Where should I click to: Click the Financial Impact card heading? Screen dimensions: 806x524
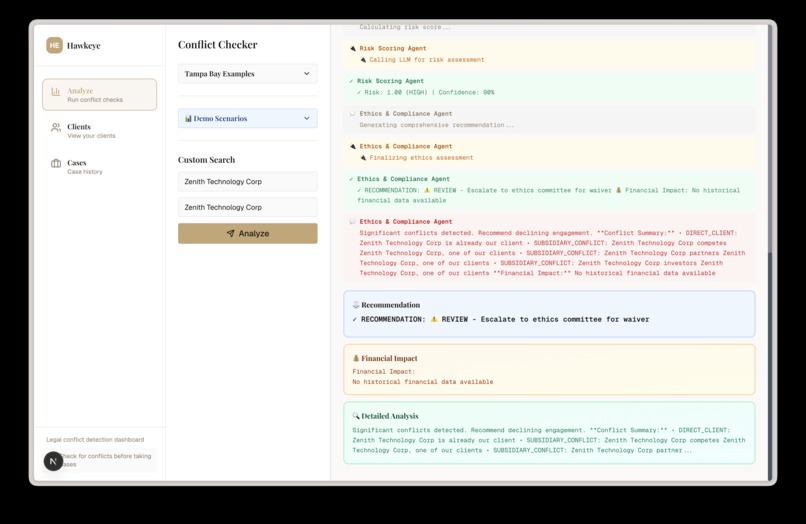pos(389,358)
